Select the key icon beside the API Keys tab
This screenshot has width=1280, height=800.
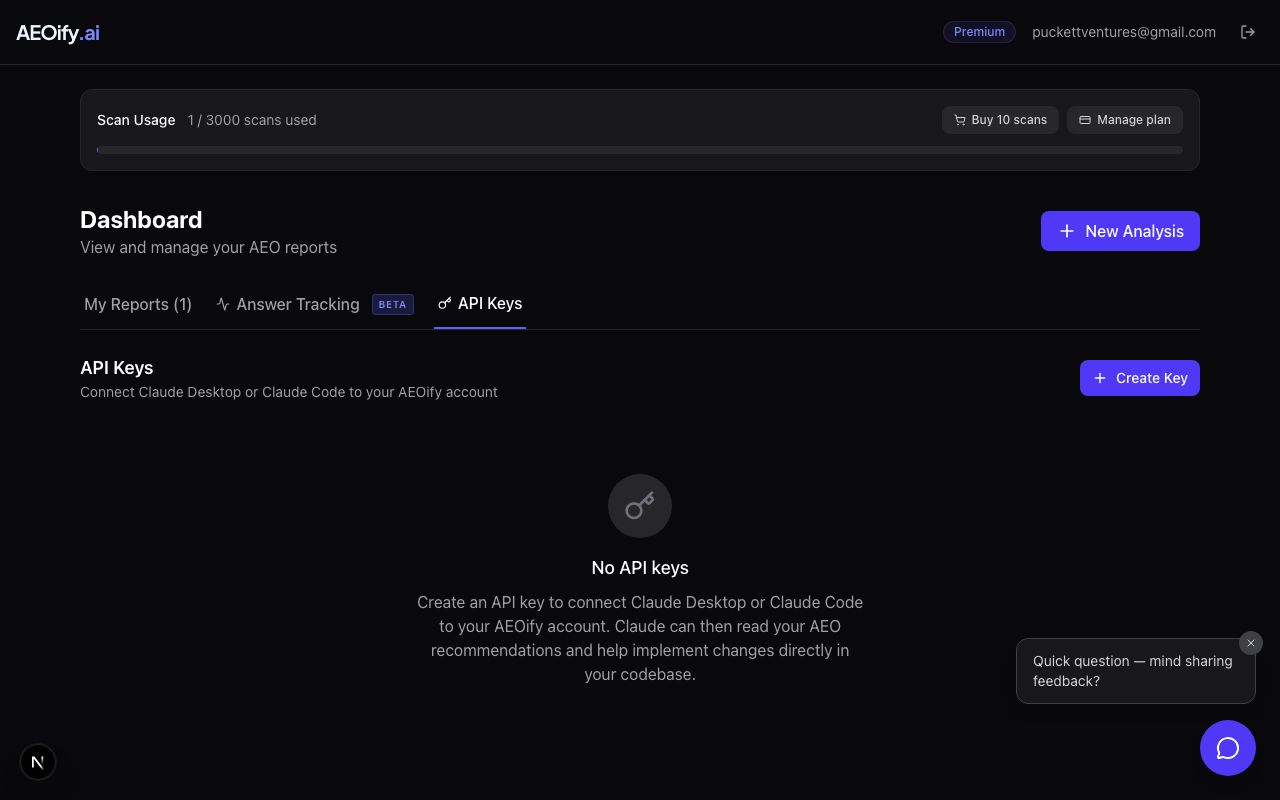coord(444,304)
